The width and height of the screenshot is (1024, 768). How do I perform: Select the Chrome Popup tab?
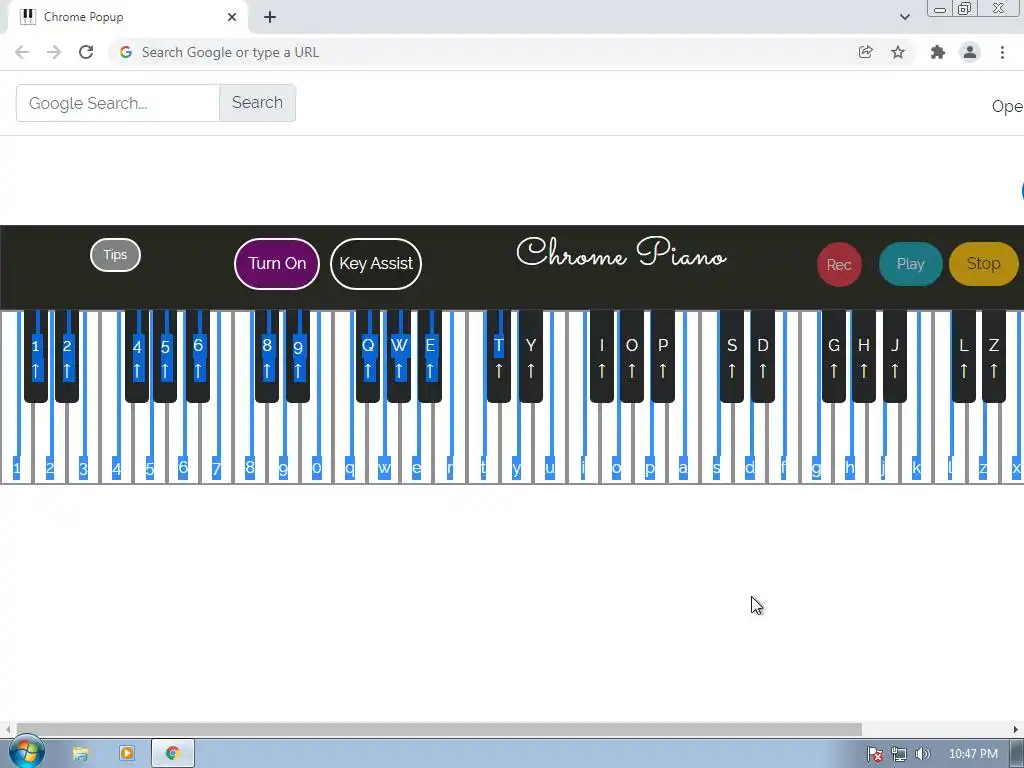coord(129,17)
